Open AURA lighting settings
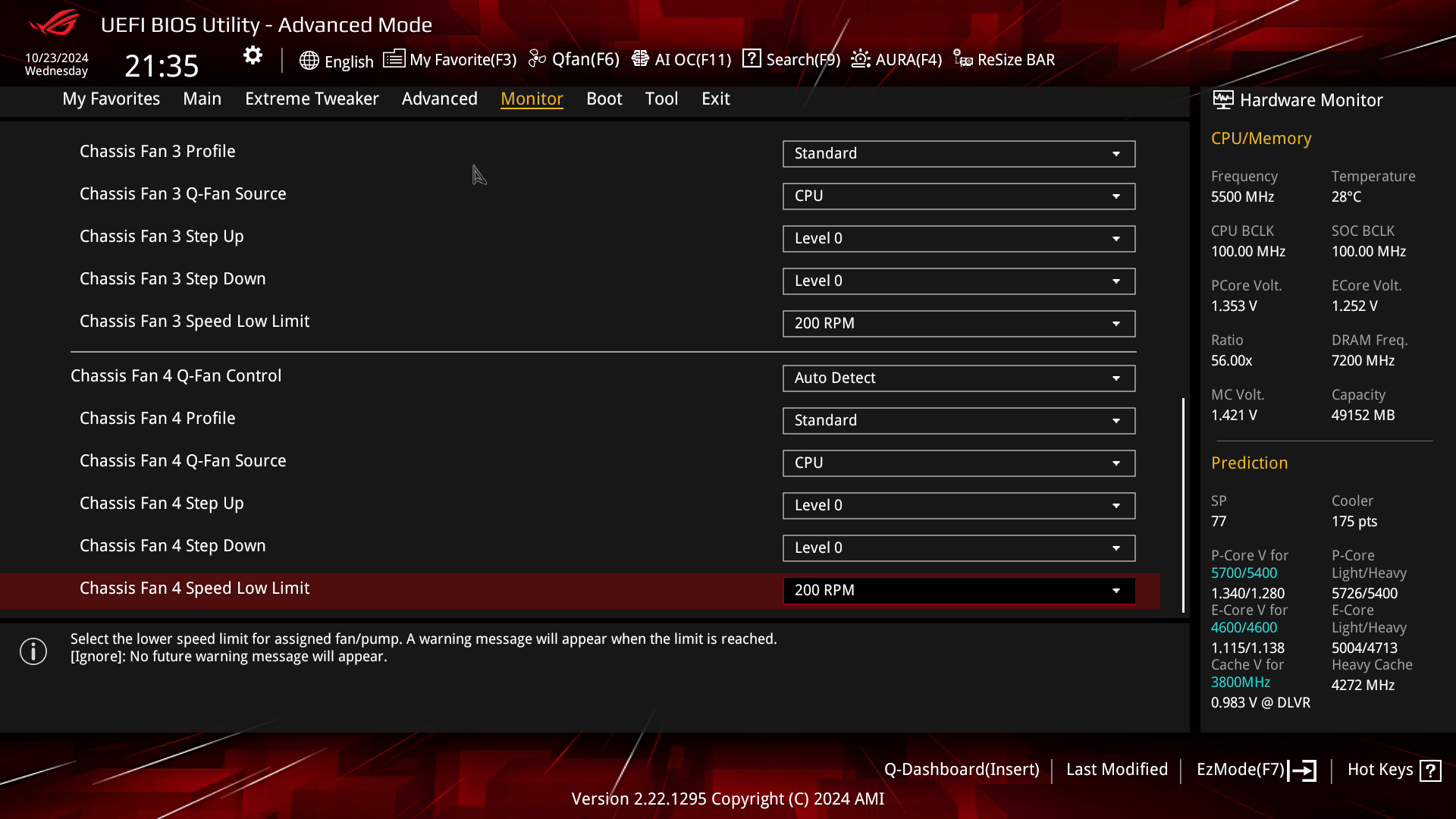Screen dimensions: 1456x819 896,59
